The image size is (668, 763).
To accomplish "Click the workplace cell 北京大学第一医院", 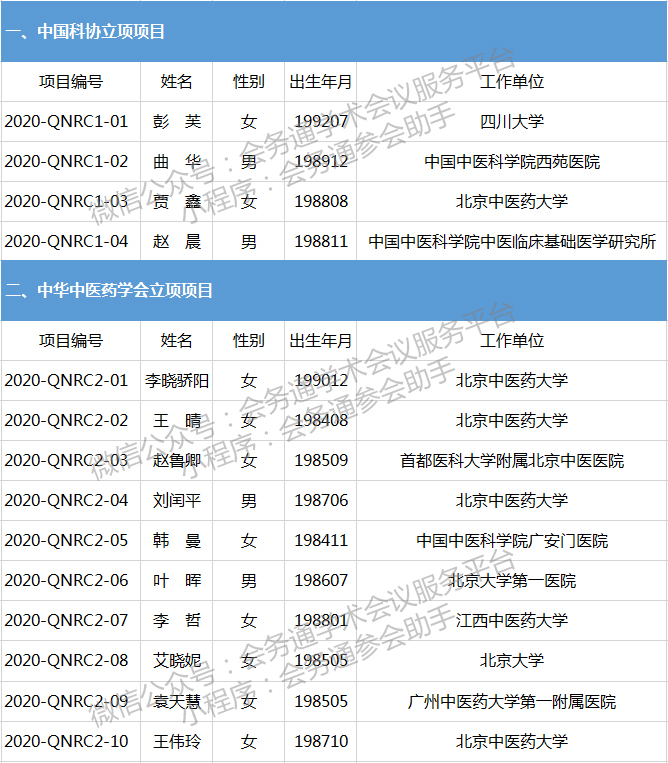I will click(512, 580).
